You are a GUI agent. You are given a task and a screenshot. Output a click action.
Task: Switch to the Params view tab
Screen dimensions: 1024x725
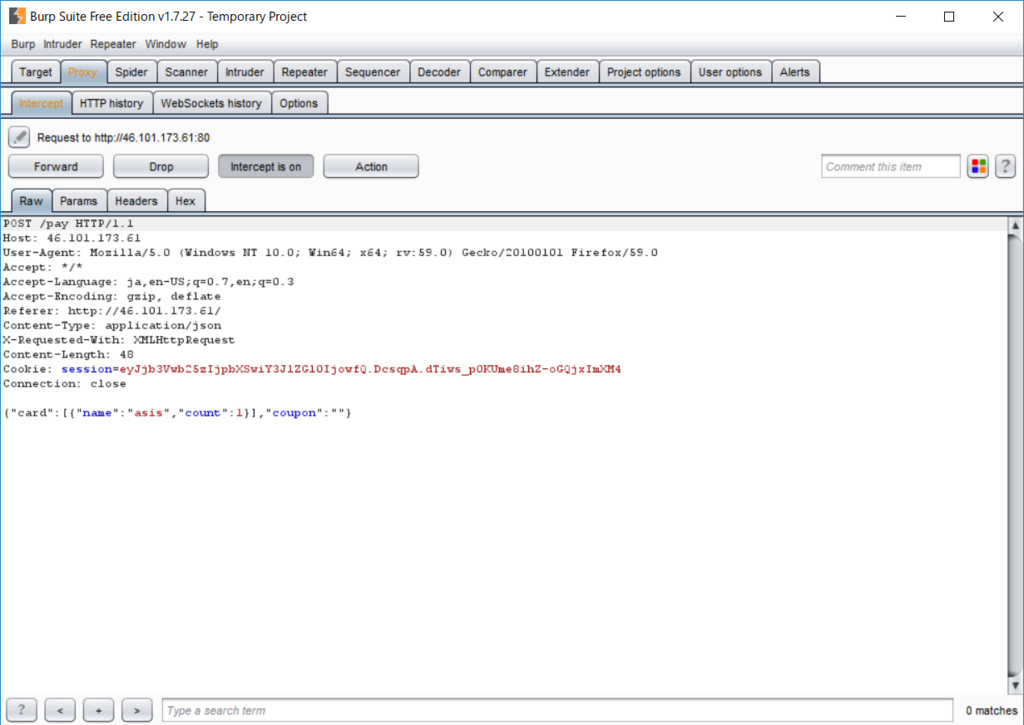tap(78, 201)
